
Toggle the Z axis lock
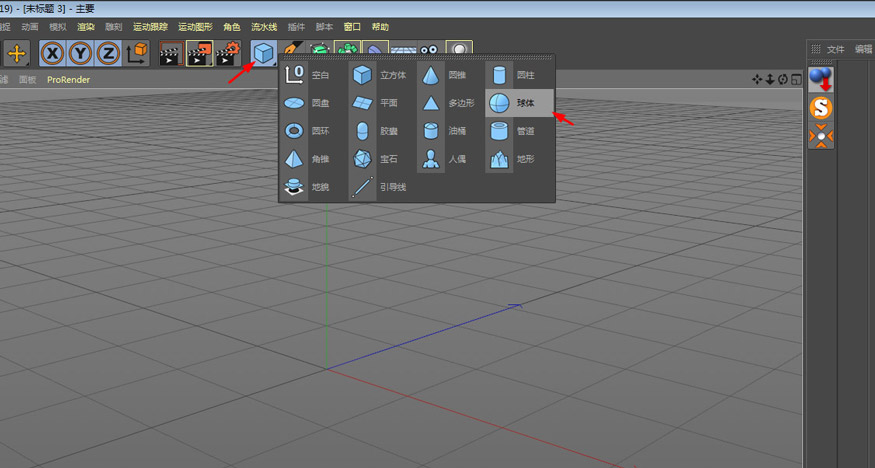tap(108, 54)
